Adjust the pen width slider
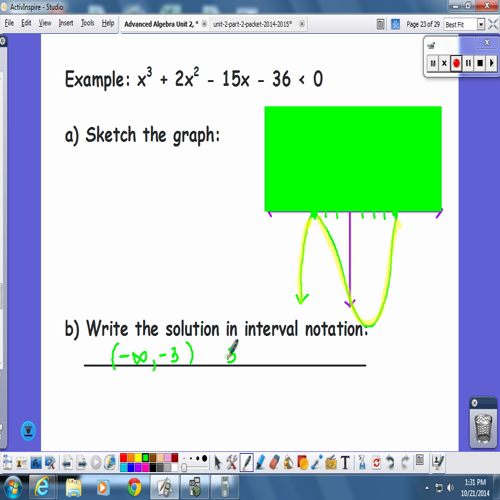500x500 pixels. [184, 468]
